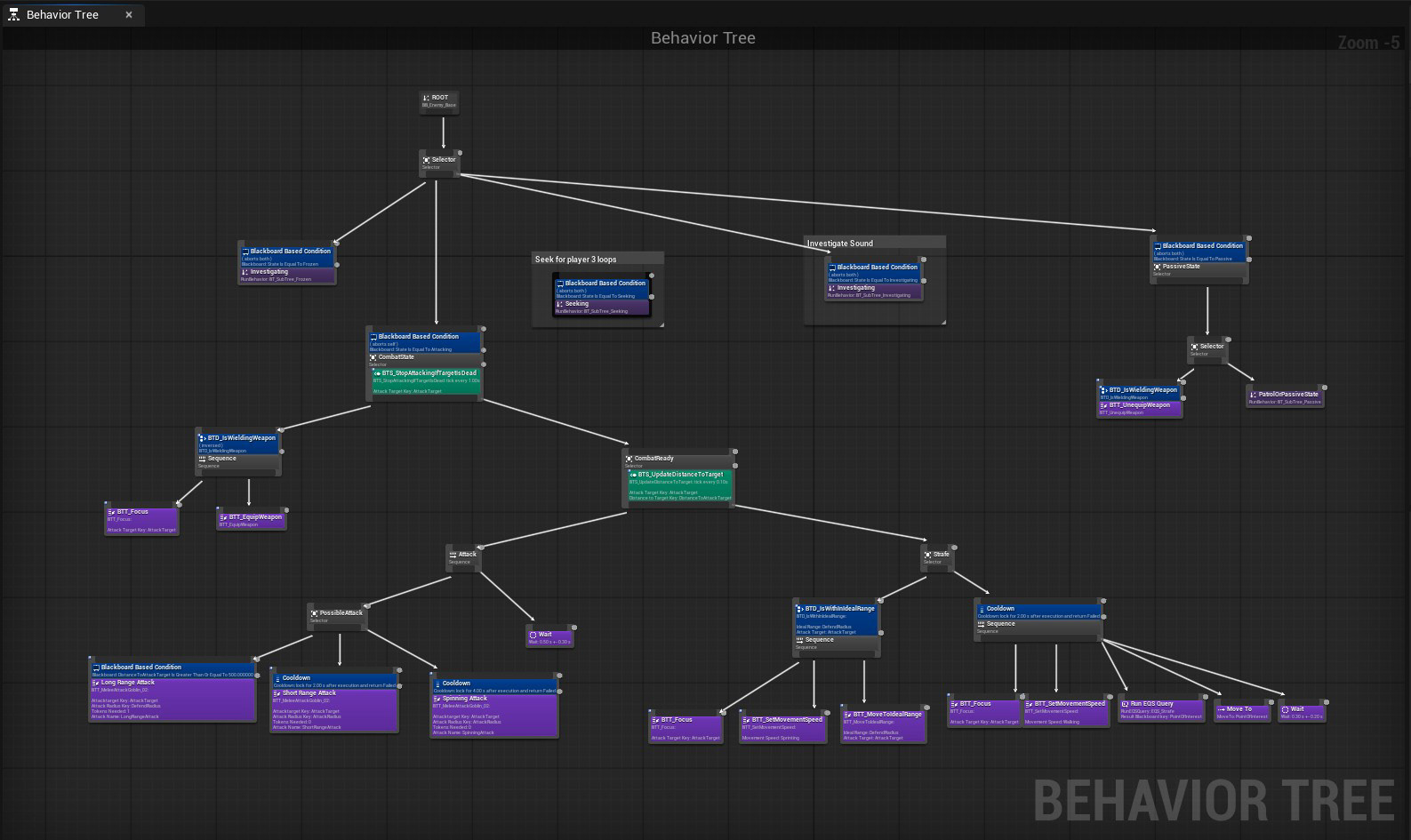Click the BTS_StopAttackingIfTargetIsDead service icon
The image size is (1411, 840).
(377, 373)
